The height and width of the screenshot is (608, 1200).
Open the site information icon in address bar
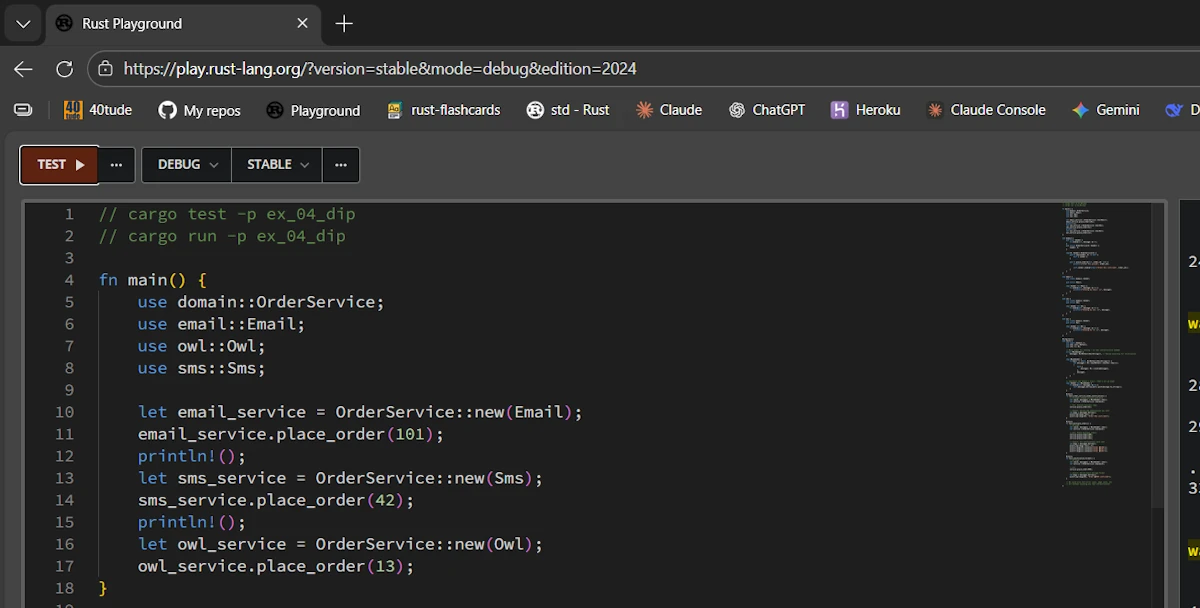click(x=105, y=69)
